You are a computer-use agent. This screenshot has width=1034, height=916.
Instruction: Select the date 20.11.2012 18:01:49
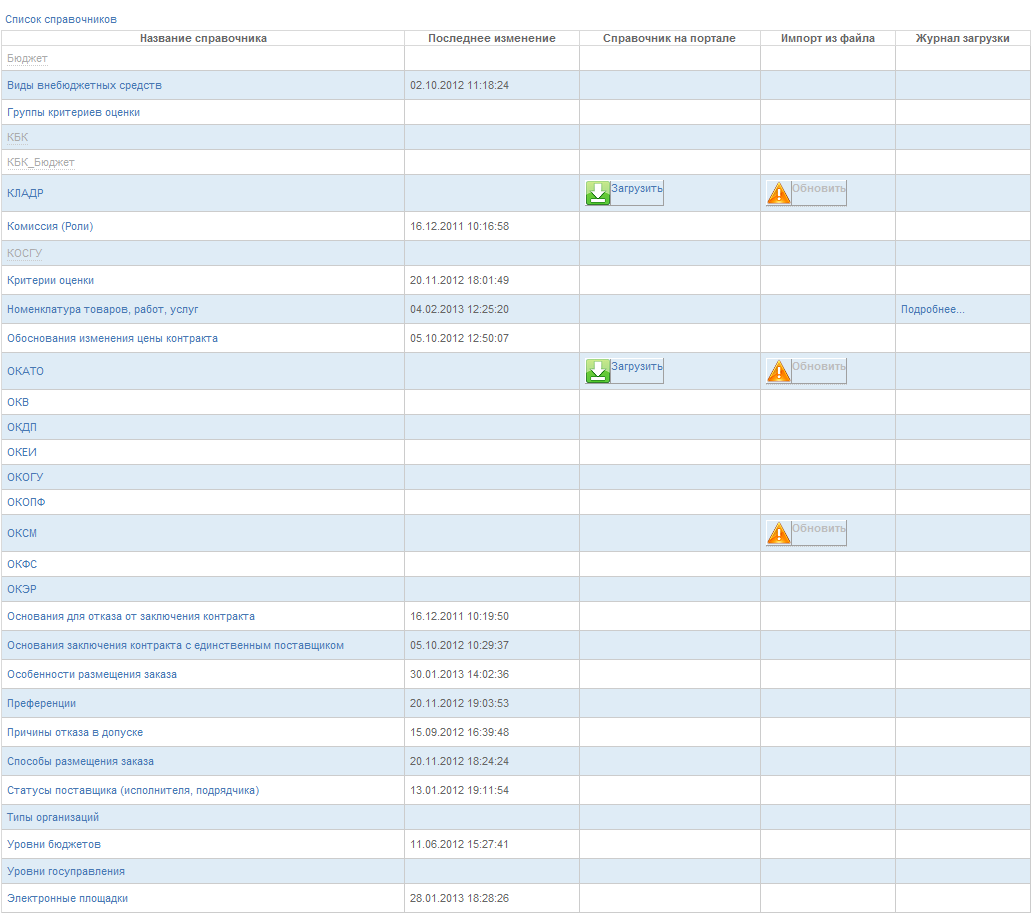point(460,280)
